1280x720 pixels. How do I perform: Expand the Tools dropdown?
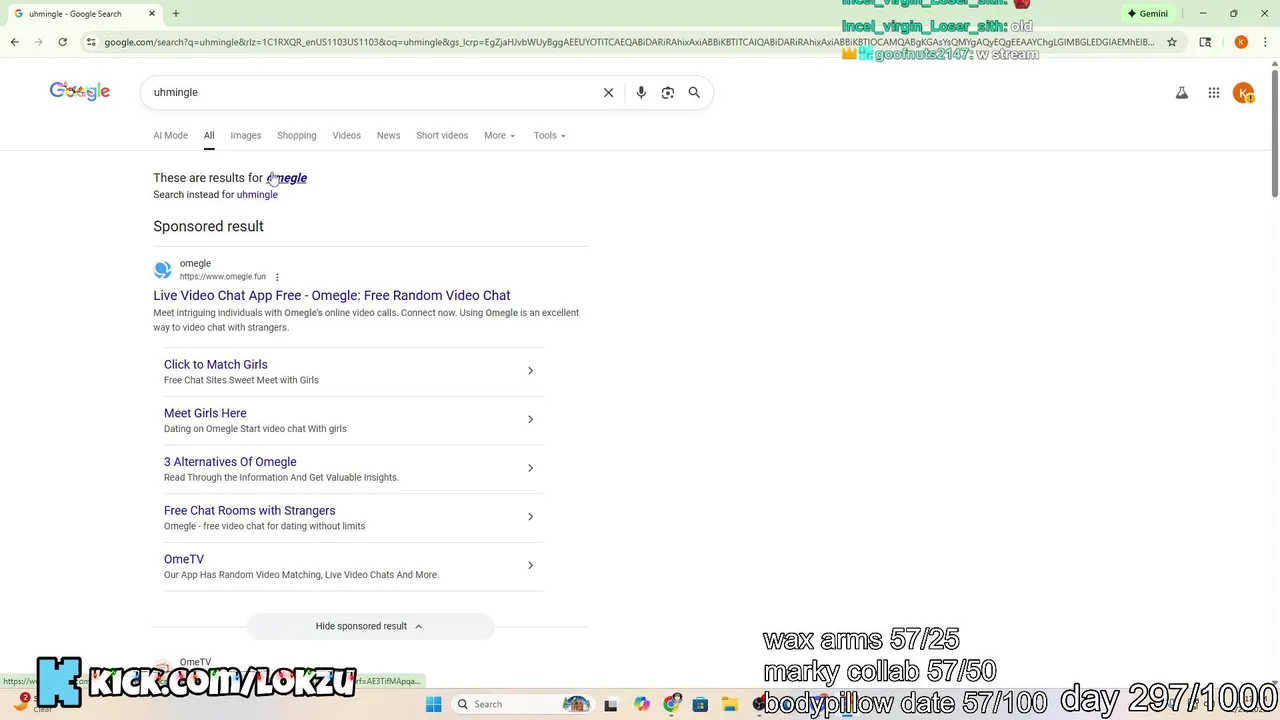click(x=549, y=135)
